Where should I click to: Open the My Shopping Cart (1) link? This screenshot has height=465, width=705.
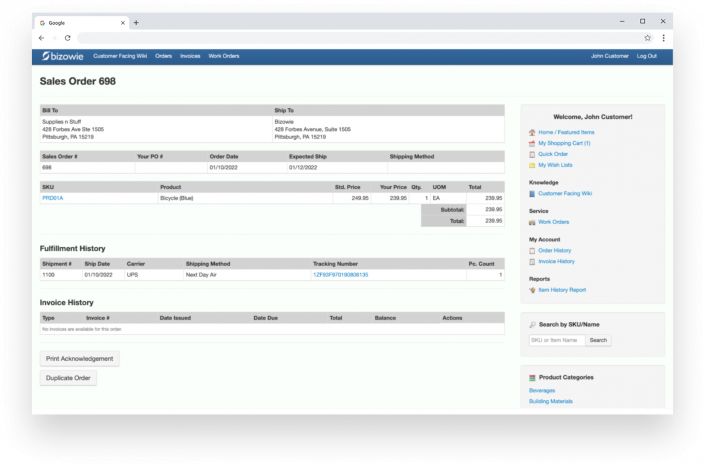[x=564, y=143]
